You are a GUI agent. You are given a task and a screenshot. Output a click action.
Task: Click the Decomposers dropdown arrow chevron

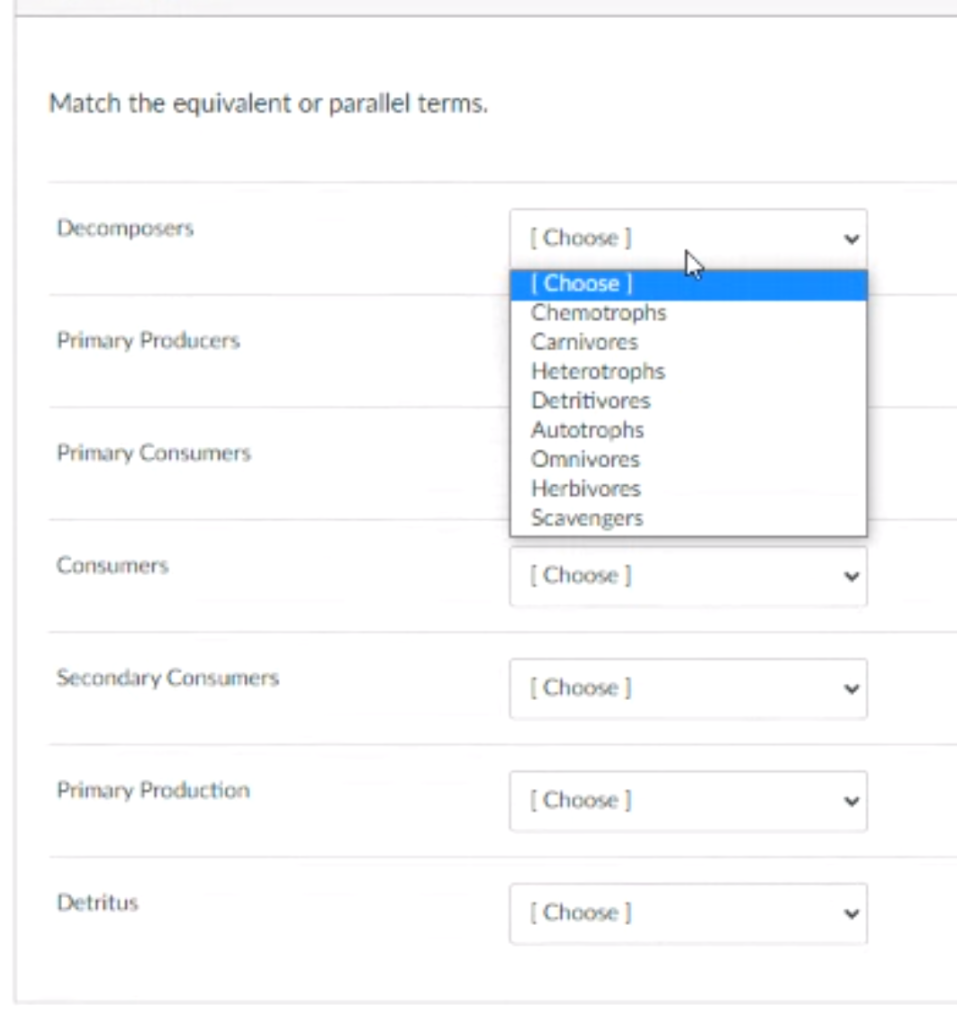851,239
